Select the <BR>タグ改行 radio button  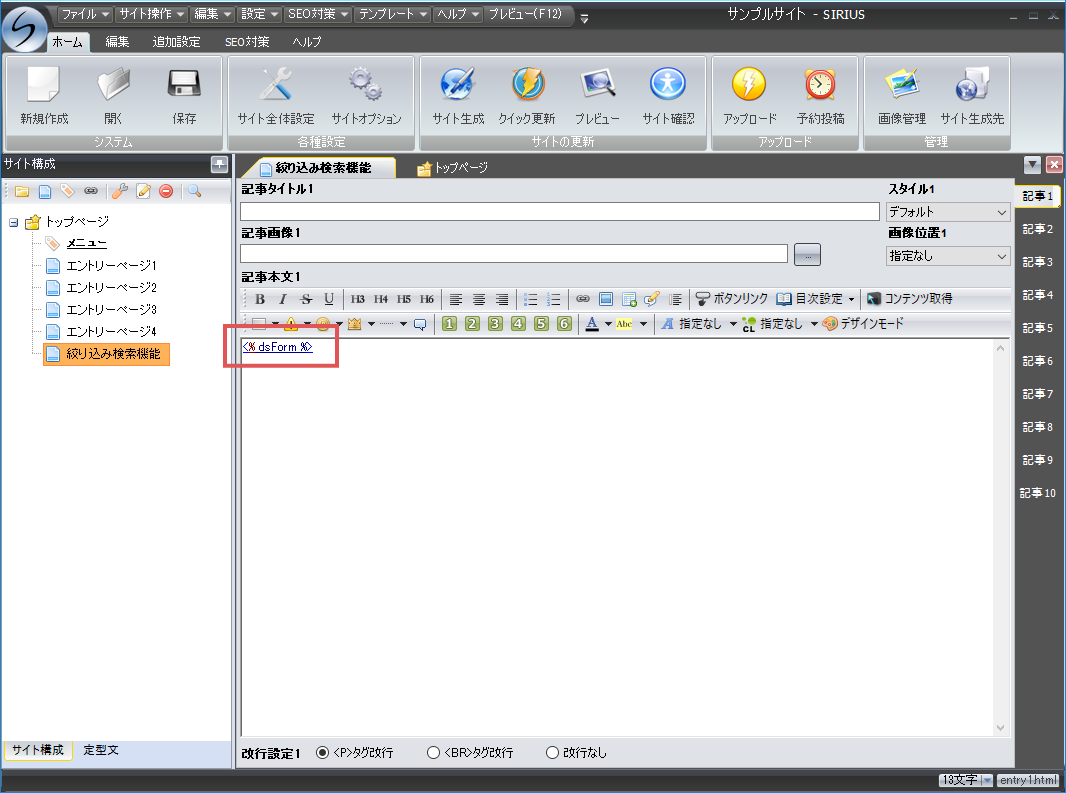pyautogui.click(x=433, y=752)
